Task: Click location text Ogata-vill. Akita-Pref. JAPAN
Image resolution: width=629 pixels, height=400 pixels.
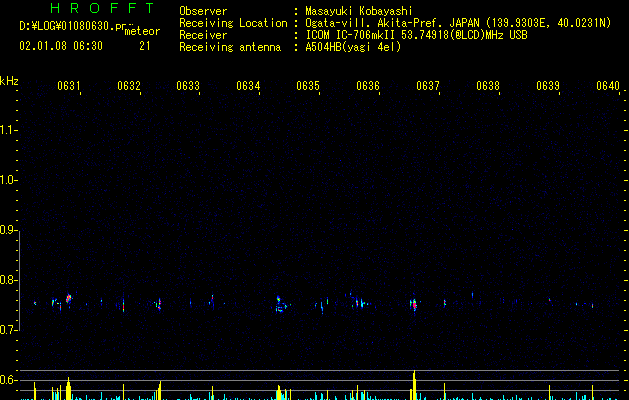Action: 392,23
